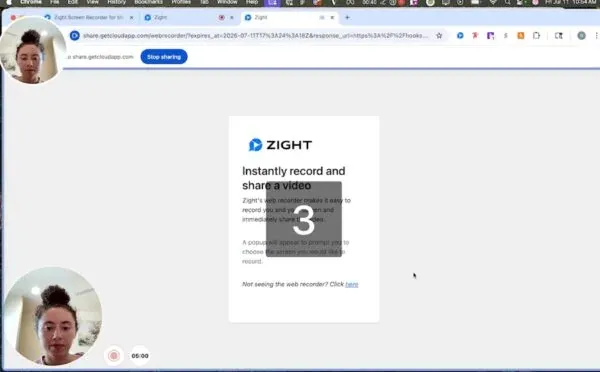Viewport: 600px width, 372px height.
Task: Open the Chrome extensions puzzle menu
Action: (x=536, y=36)
